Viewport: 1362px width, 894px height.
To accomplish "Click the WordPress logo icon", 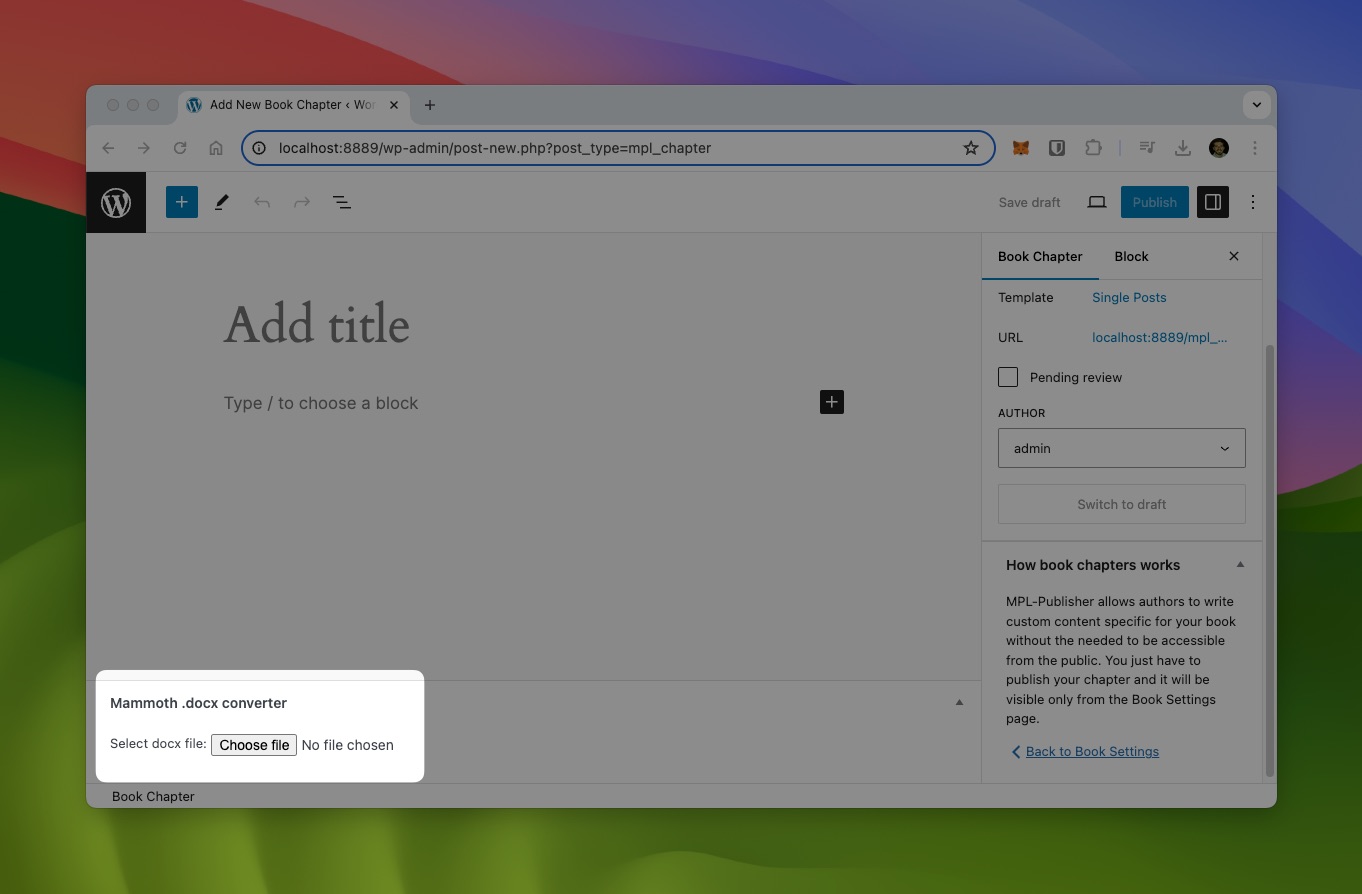I will tap(116, 203).
